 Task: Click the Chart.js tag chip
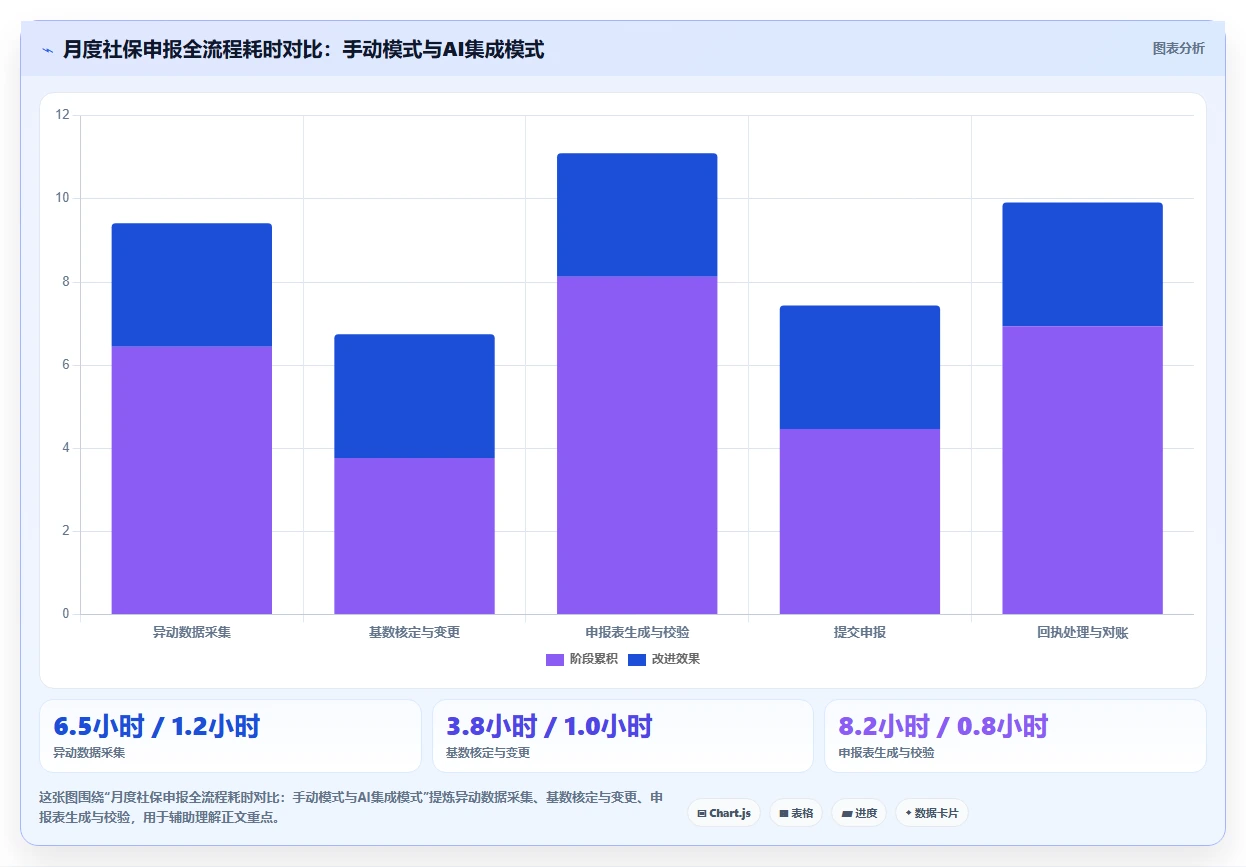[x=725, y=813]
